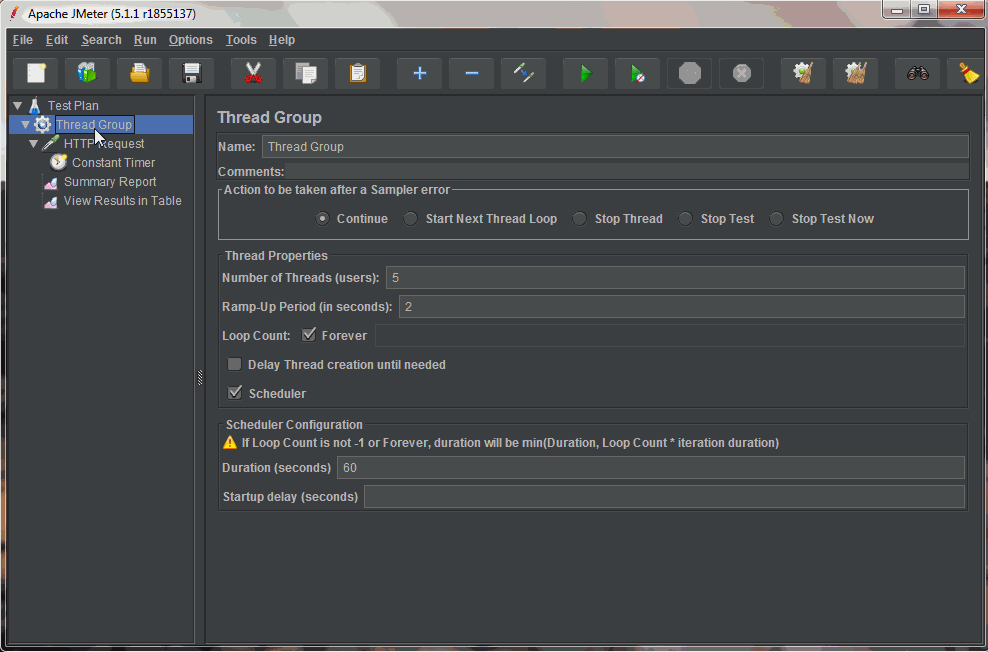Expand the HTTP Request tree node
Viewport: 988px width, 652px height.
pyautogui.click(x=33, y=143)
